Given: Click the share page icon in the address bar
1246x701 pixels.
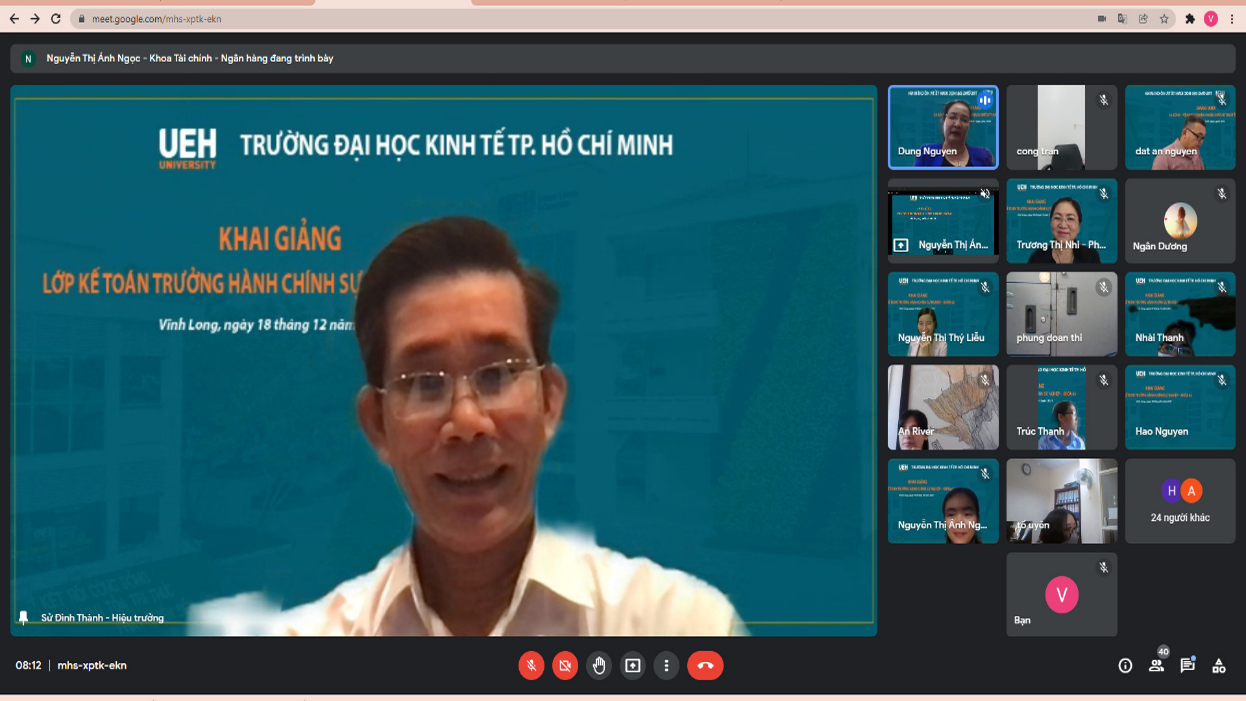Looking at the screenshot, I should click(x=1143, y=19).
